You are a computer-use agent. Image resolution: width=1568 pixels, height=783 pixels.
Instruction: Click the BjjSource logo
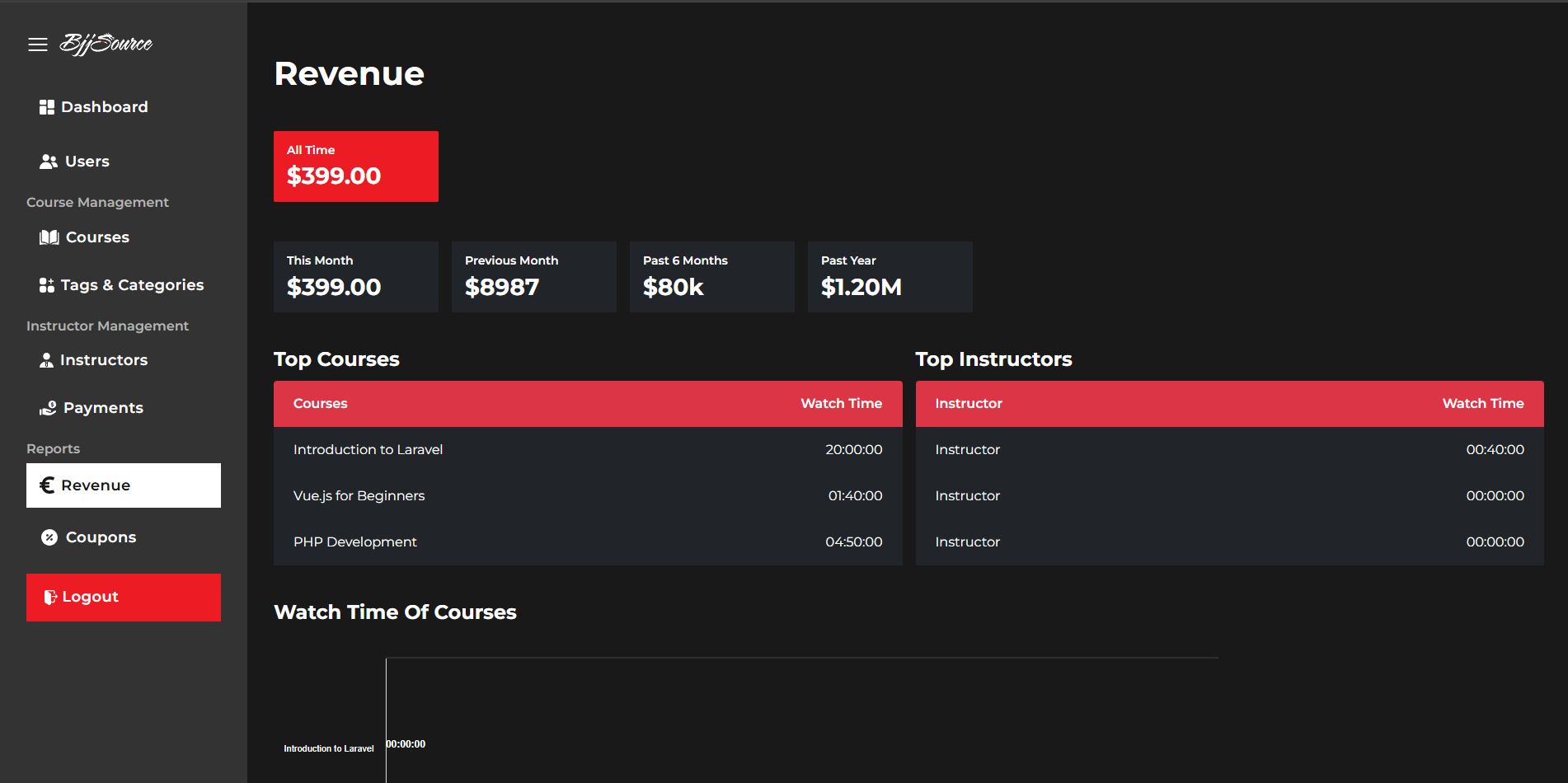pos(106,44)
